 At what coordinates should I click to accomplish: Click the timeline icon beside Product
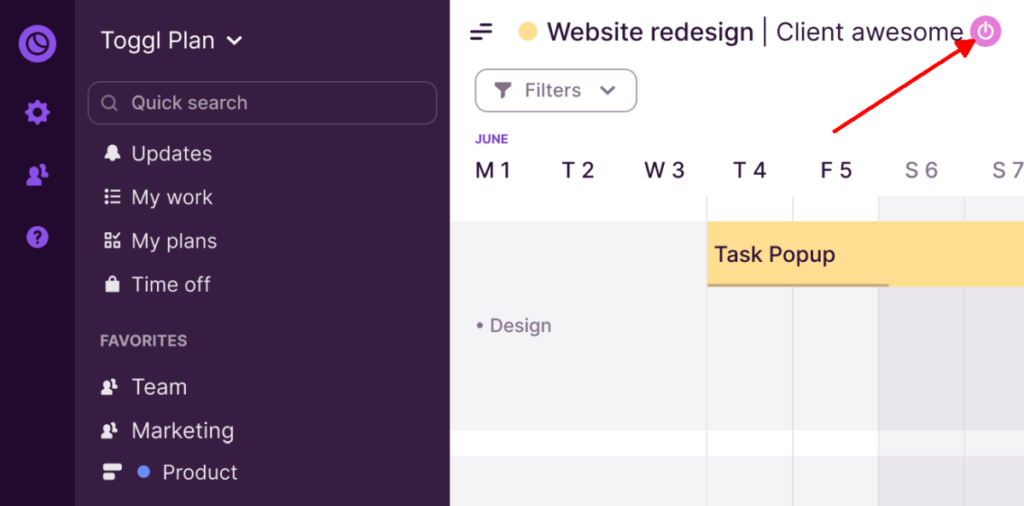(112, 472)
